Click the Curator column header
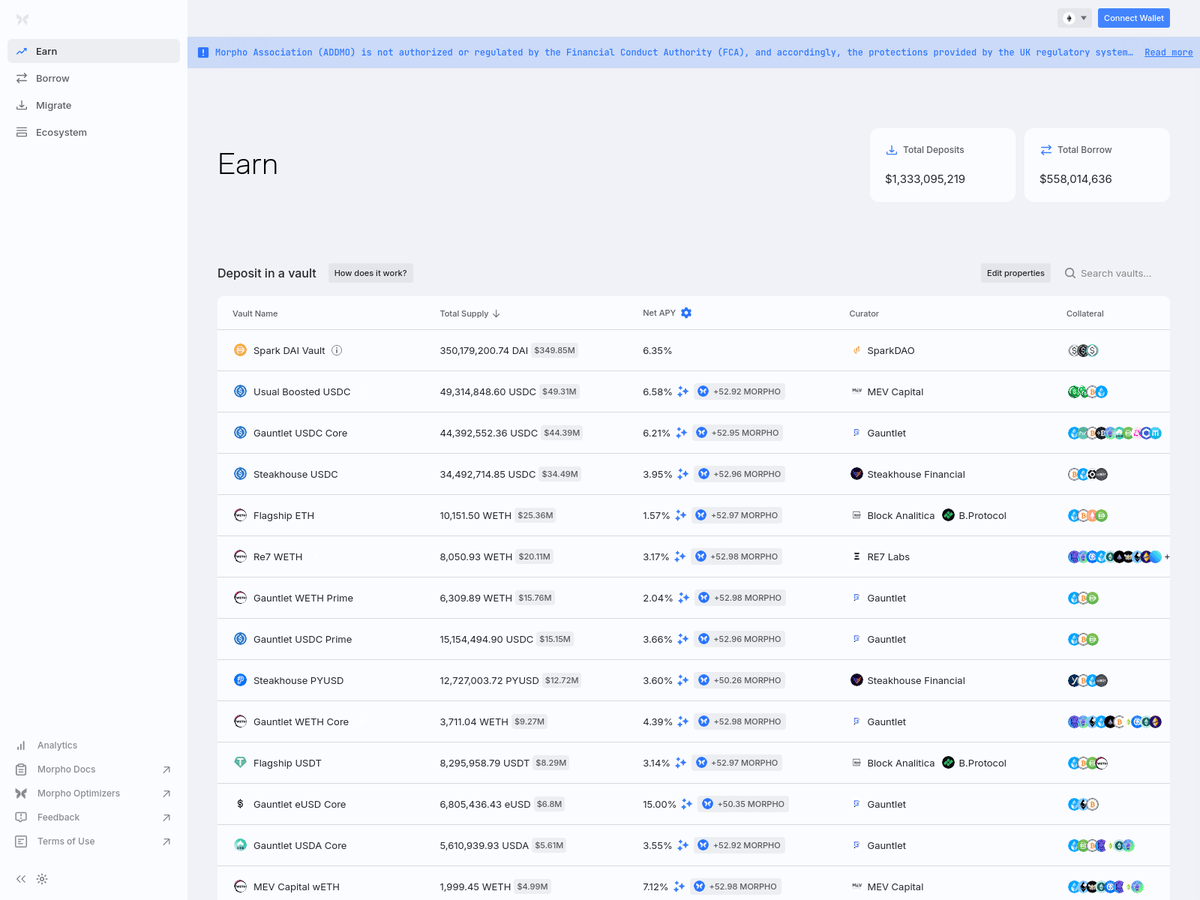This screenshot has height=900, width=1200. click(x=864, y=314)
